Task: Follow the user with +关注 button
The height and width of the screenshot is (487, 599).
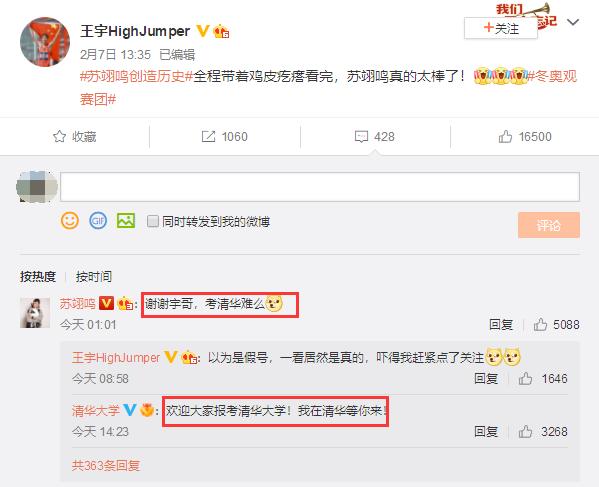Action: [501, 28]
